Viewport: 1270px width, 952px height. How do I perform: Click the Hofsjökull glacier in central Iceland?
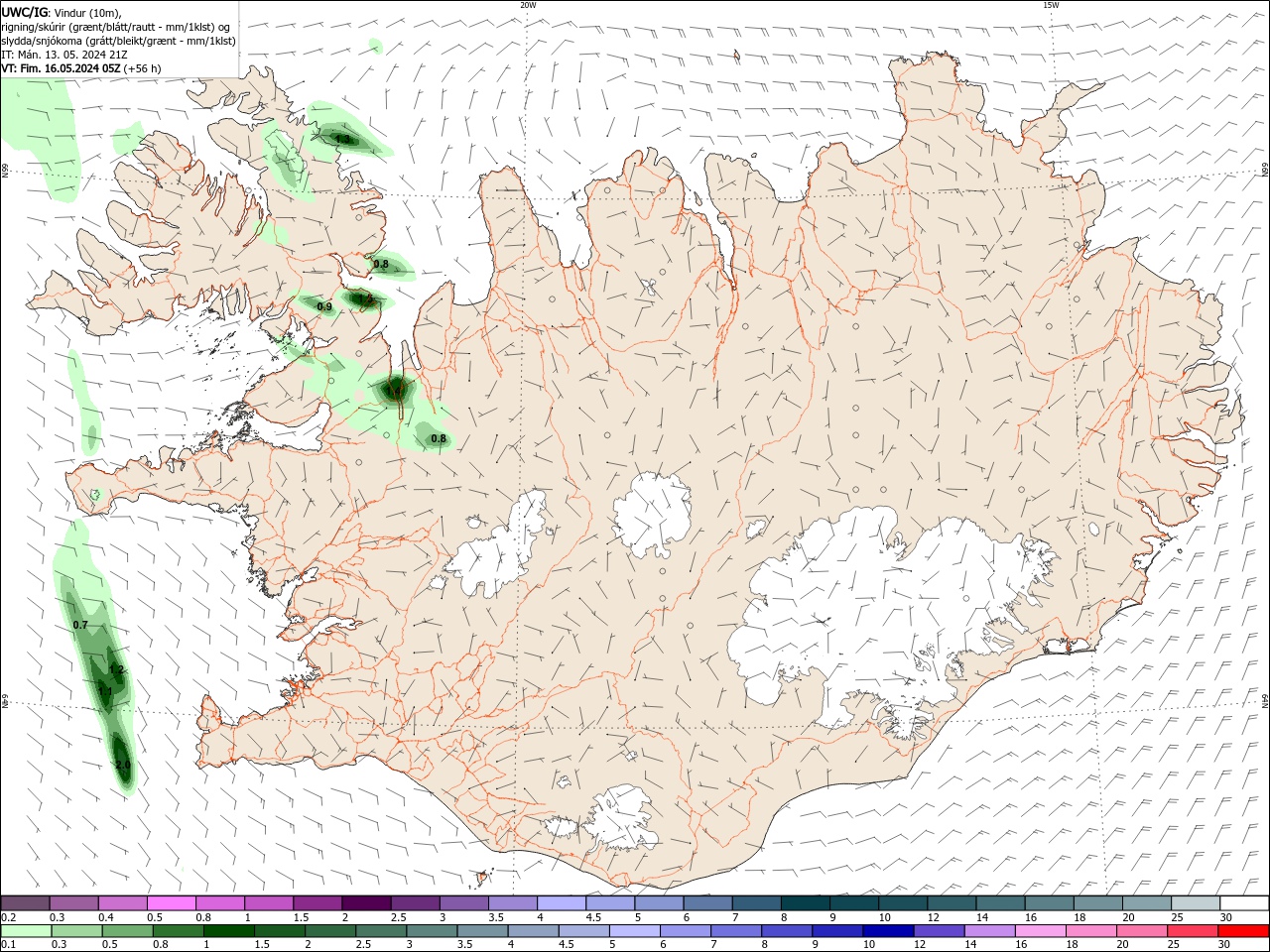[x=652, y=516]
